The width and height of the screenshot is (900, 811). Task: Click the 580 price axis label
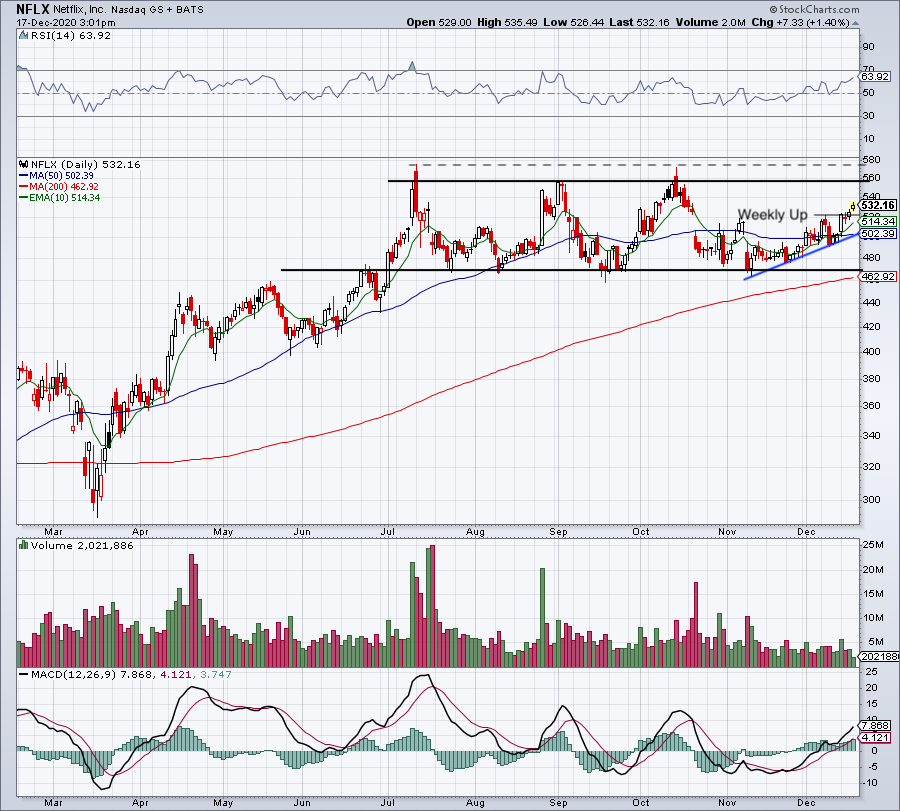[x=871, y=160]
